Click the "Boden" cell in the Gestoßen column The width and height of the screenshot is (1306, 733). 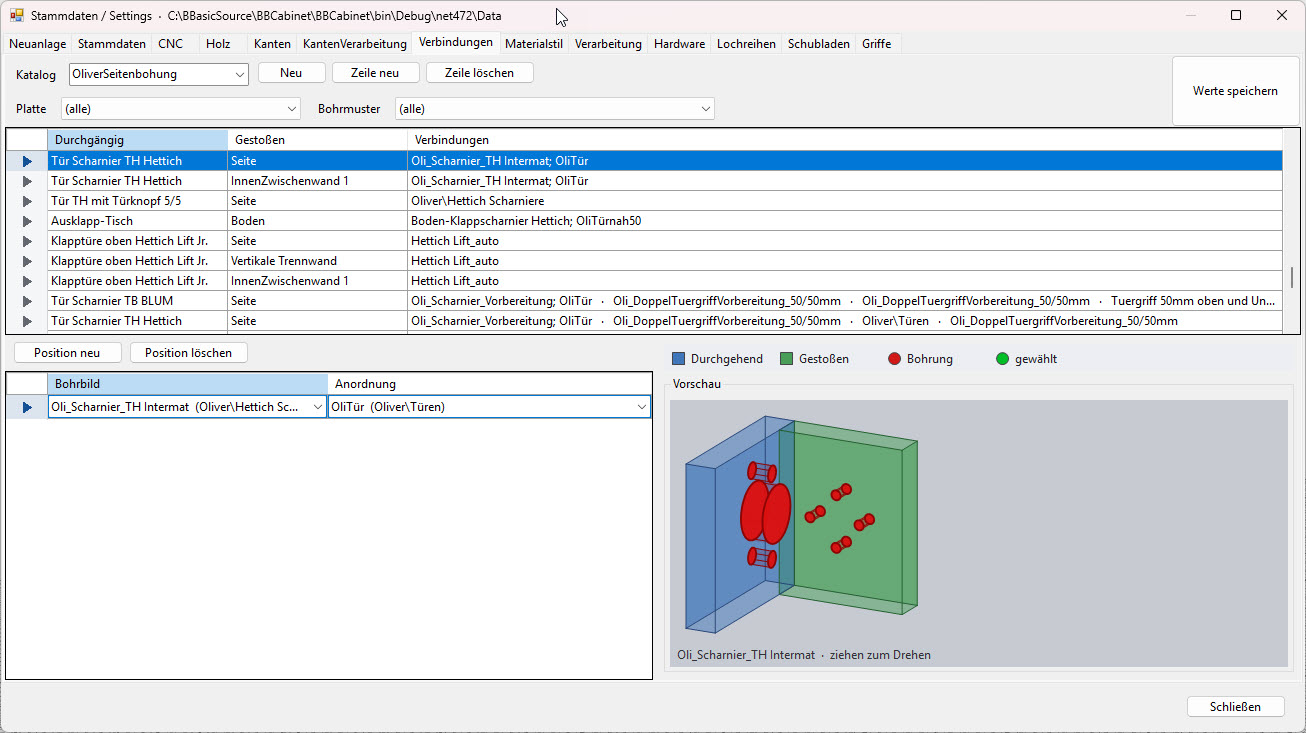318,221
